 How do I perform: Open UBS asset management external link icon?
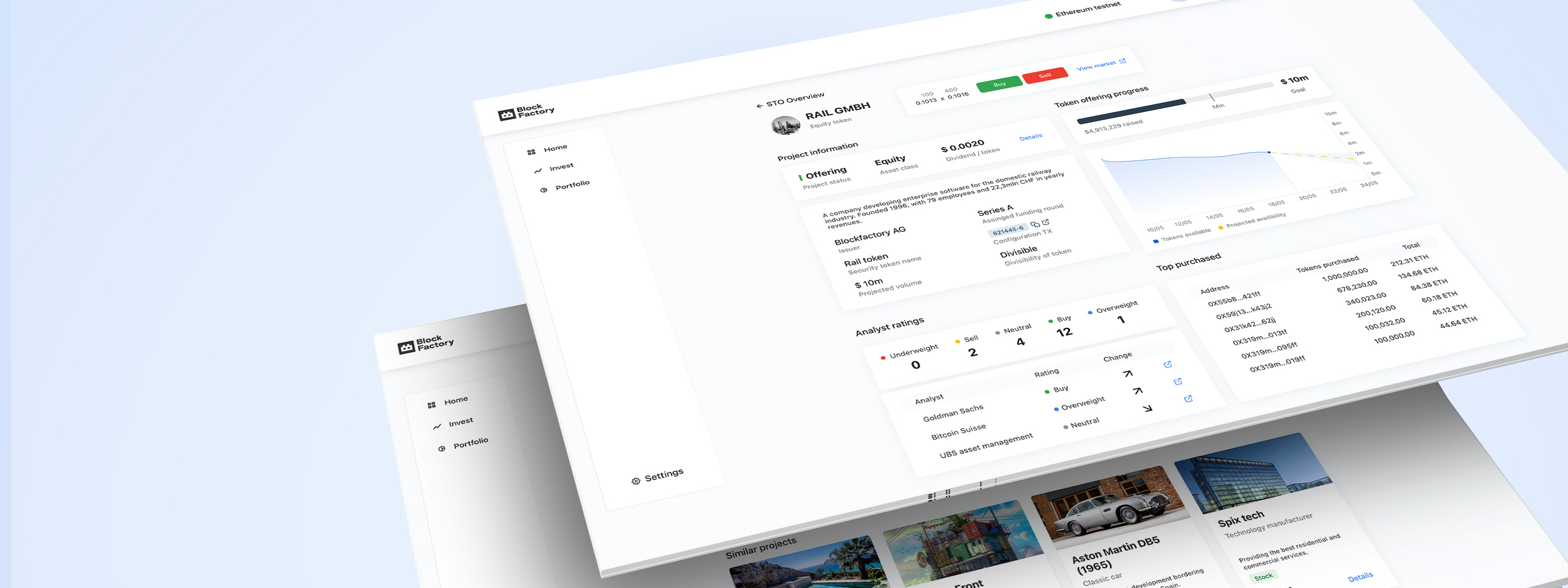coord(1188,398)
